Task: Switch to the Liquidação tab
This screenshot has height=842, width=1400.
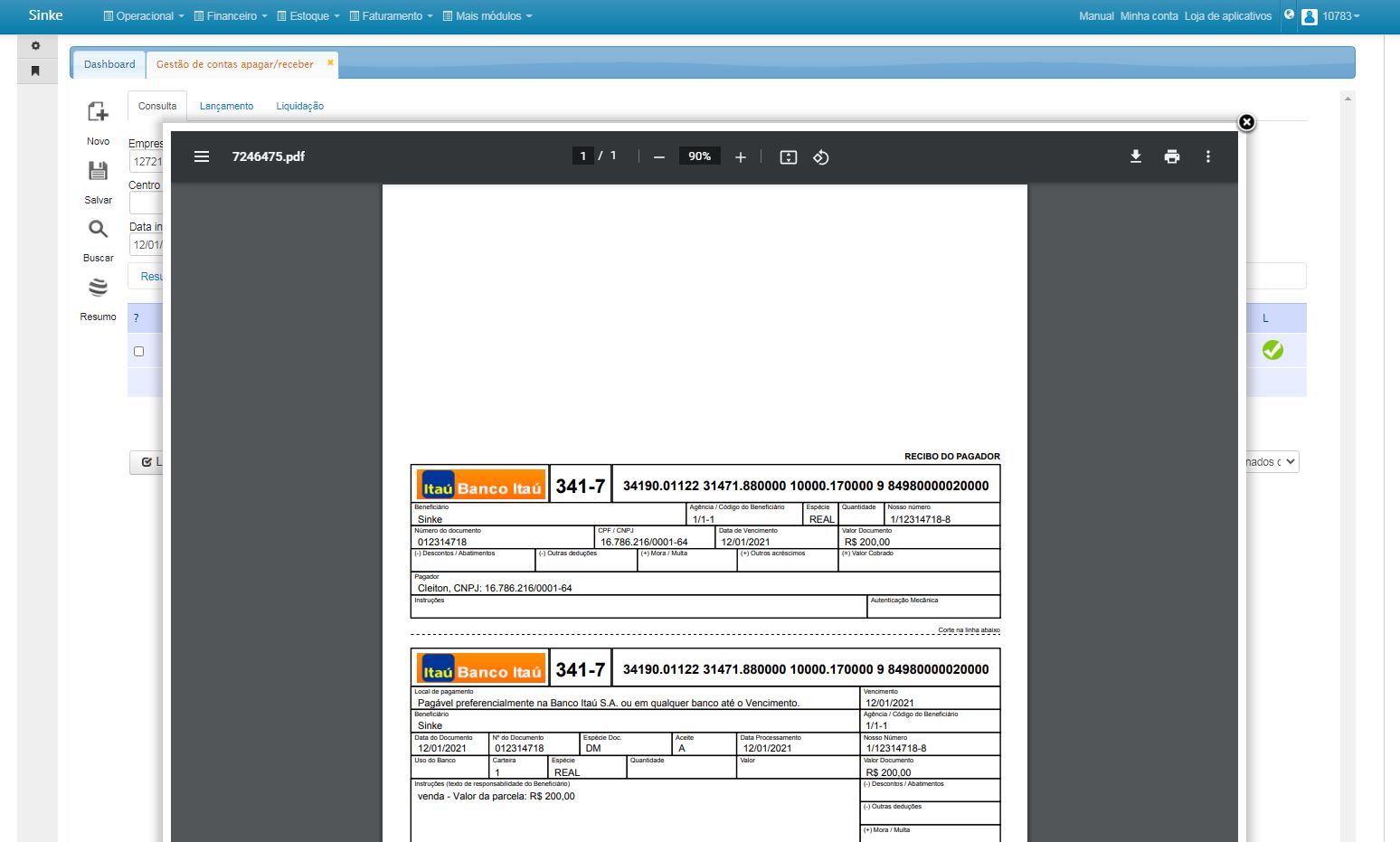Action: tap(299, 106)
